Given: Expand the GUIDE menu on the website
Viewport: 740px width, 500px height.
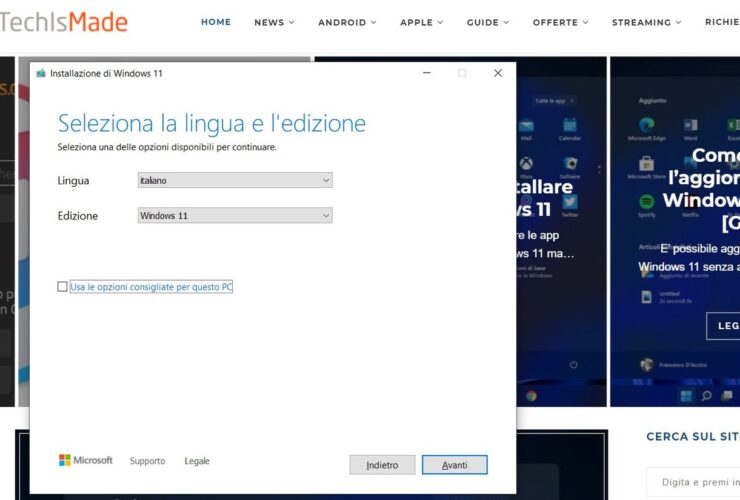Looking at the screenshot, I should tap(488, 22).
